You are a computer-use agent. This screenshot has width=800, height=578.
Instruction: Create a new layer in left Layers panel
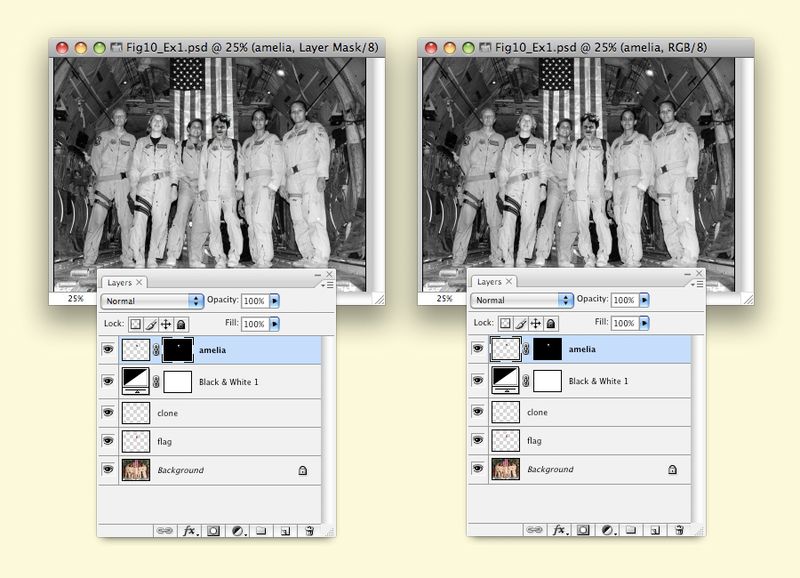point(284,530)
